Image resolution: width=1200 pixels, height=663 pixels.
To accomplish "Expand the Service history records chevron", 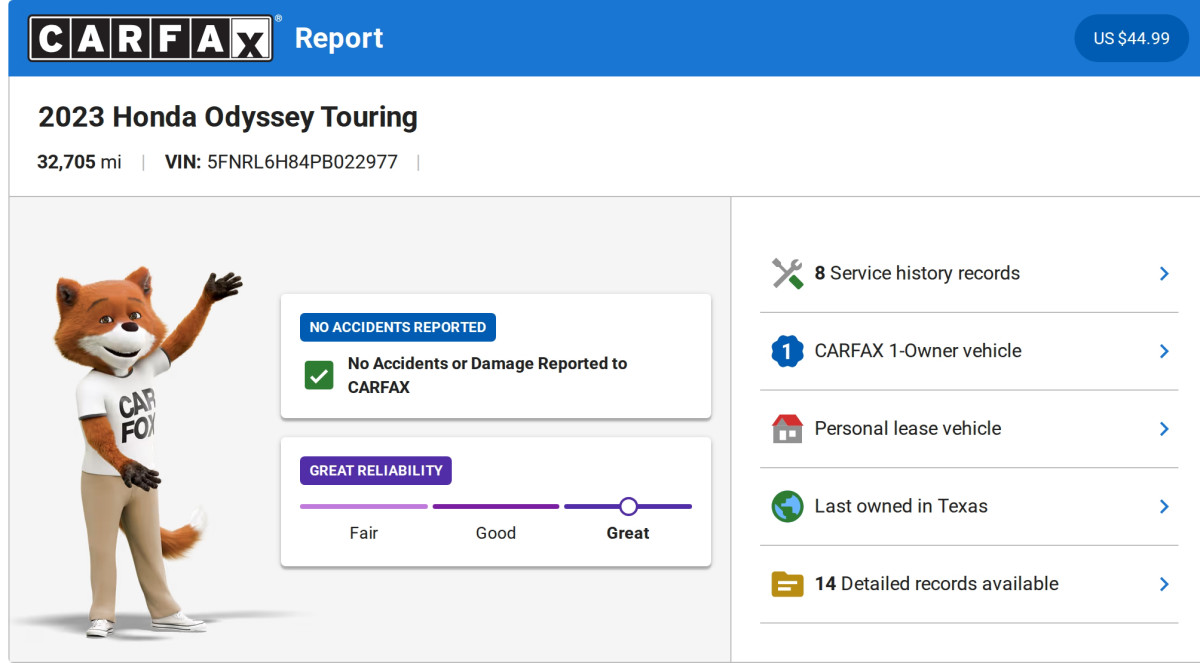I will coord(1164,273).
